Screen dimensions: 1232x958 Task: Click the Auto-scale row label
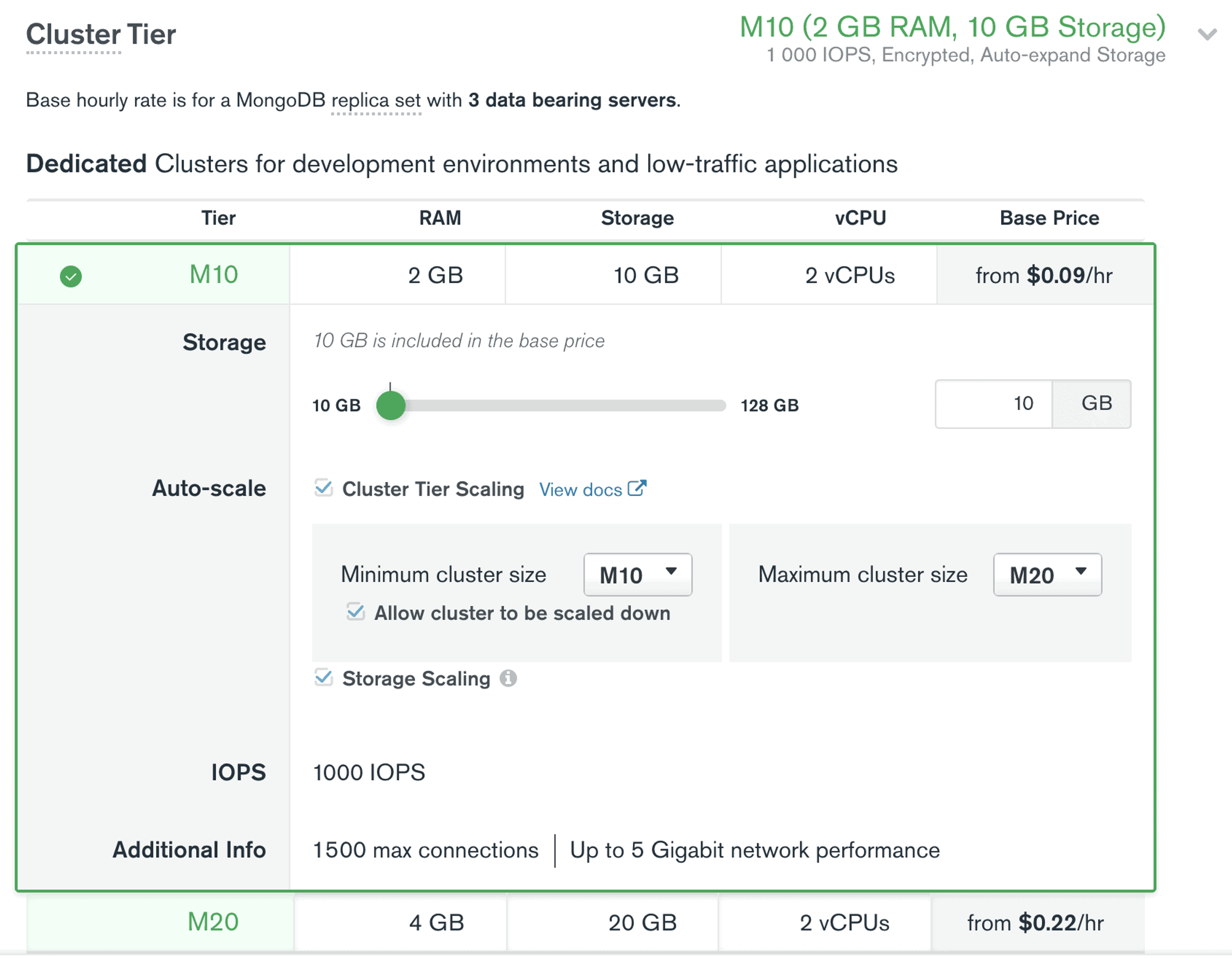click(209, 489)
